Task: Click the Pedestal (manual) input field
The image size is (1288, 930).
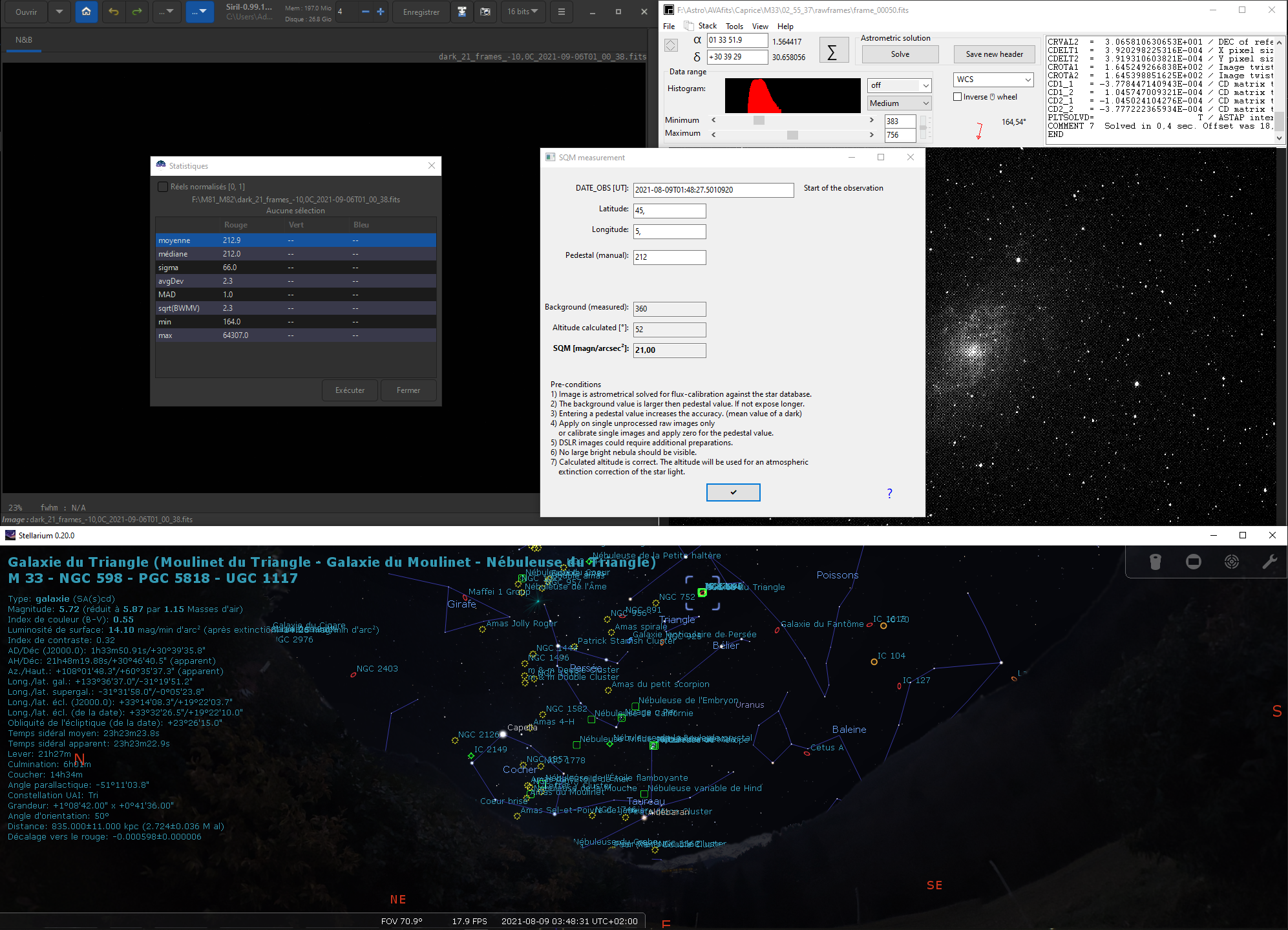Action: point(670,257)
